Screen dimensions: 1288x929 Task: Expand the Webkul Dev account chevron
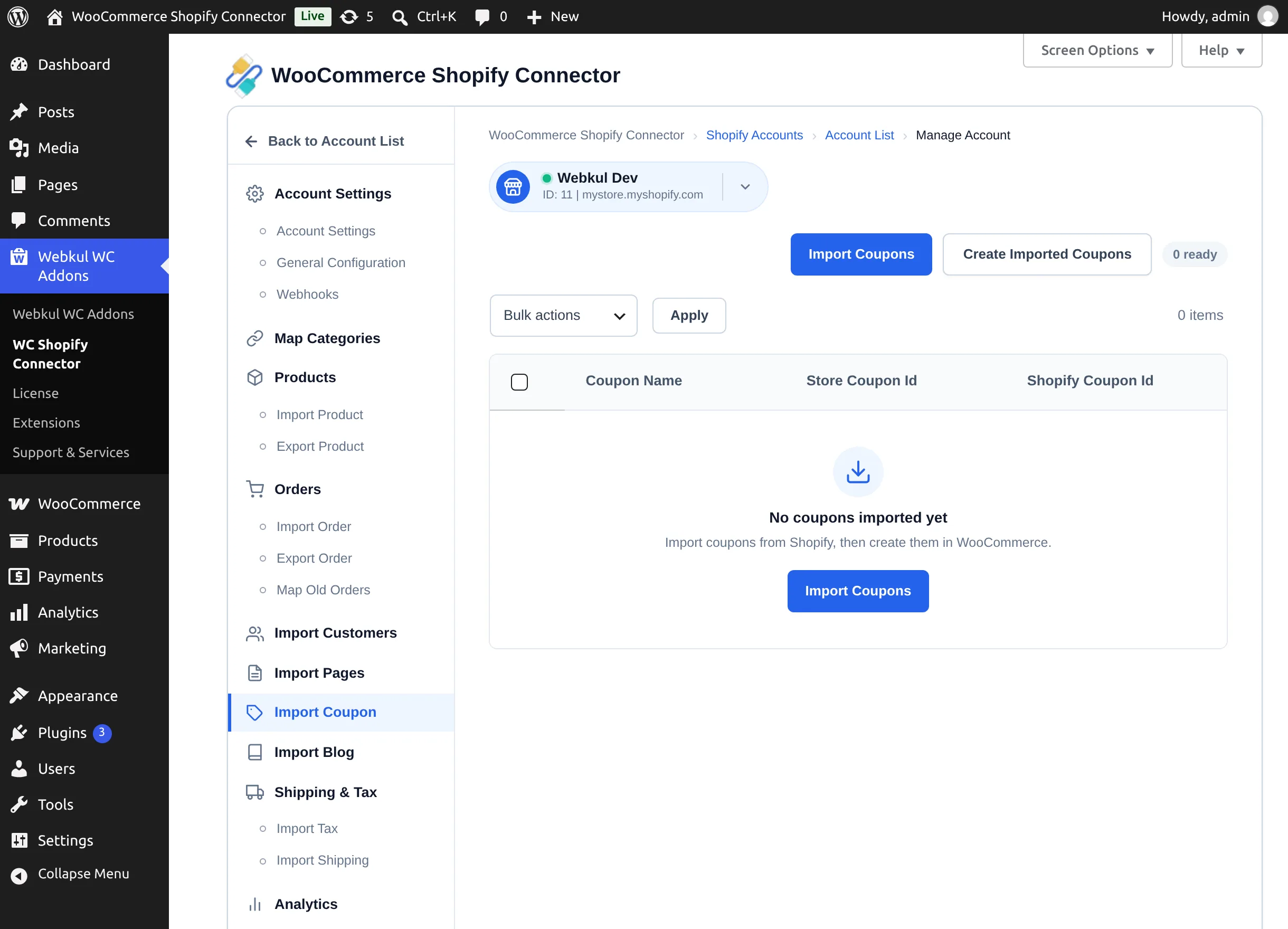745,187
